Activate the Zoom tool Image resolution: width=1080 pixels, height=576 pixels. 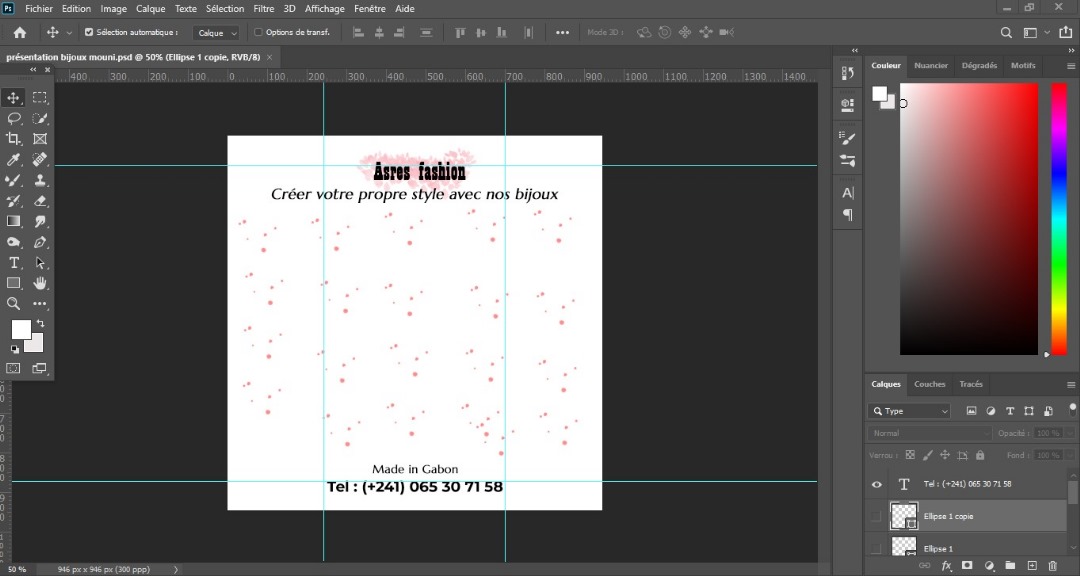click(x=14, y=304)
